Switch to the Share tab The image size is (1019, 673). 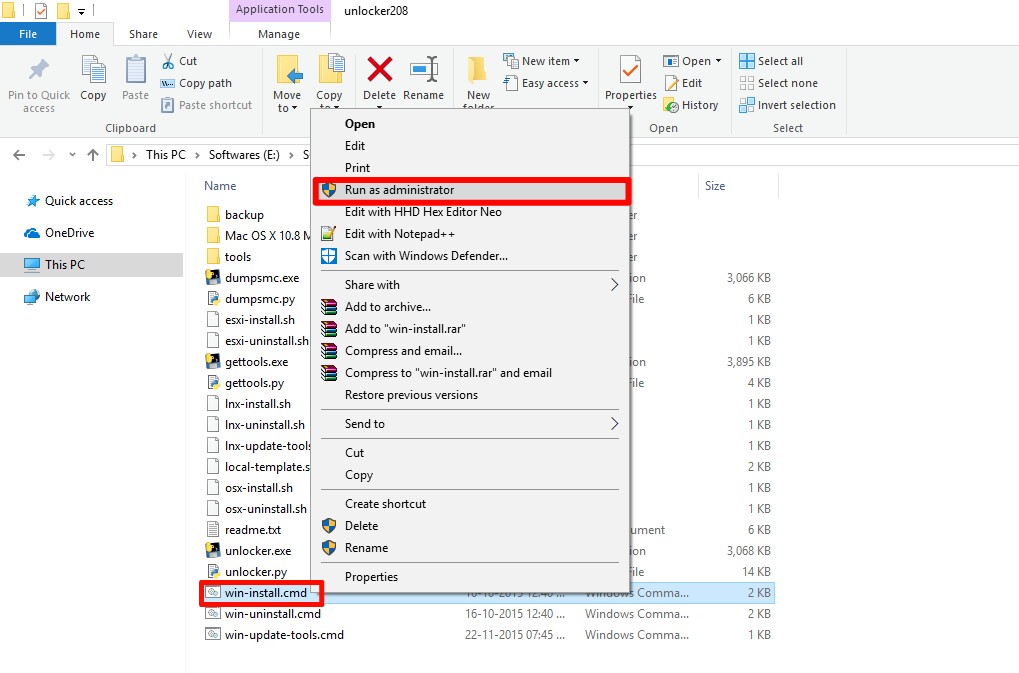[x=143, y=34]
